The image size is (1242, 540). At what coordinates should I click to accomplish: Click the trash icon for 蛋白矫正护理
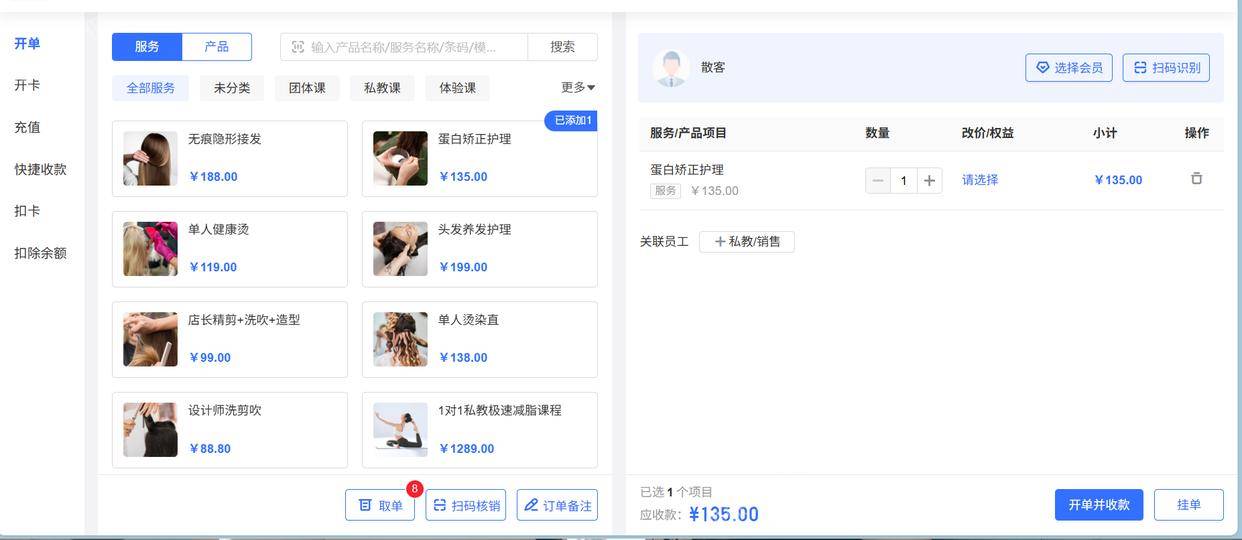[x=1196, y=179]
